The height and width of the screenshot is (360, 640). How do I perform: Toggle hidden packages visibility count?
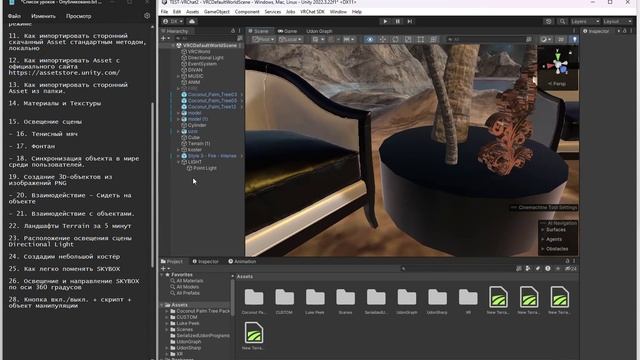(570, 269)
